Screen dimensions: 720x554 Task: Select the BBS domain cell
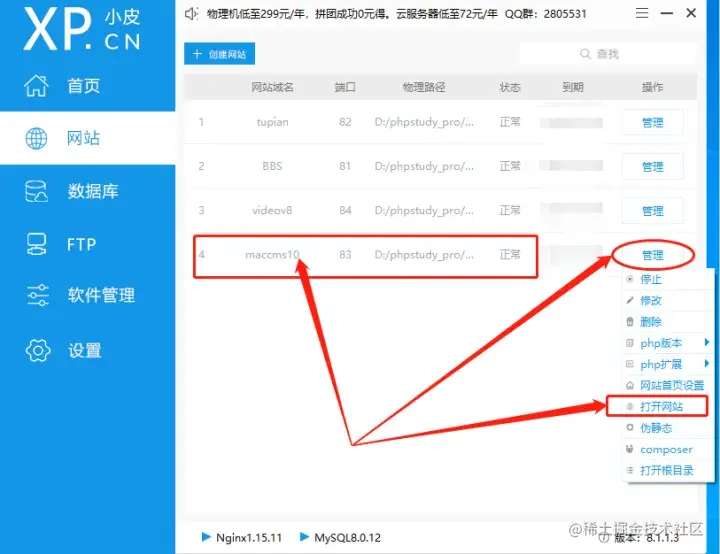272,166
